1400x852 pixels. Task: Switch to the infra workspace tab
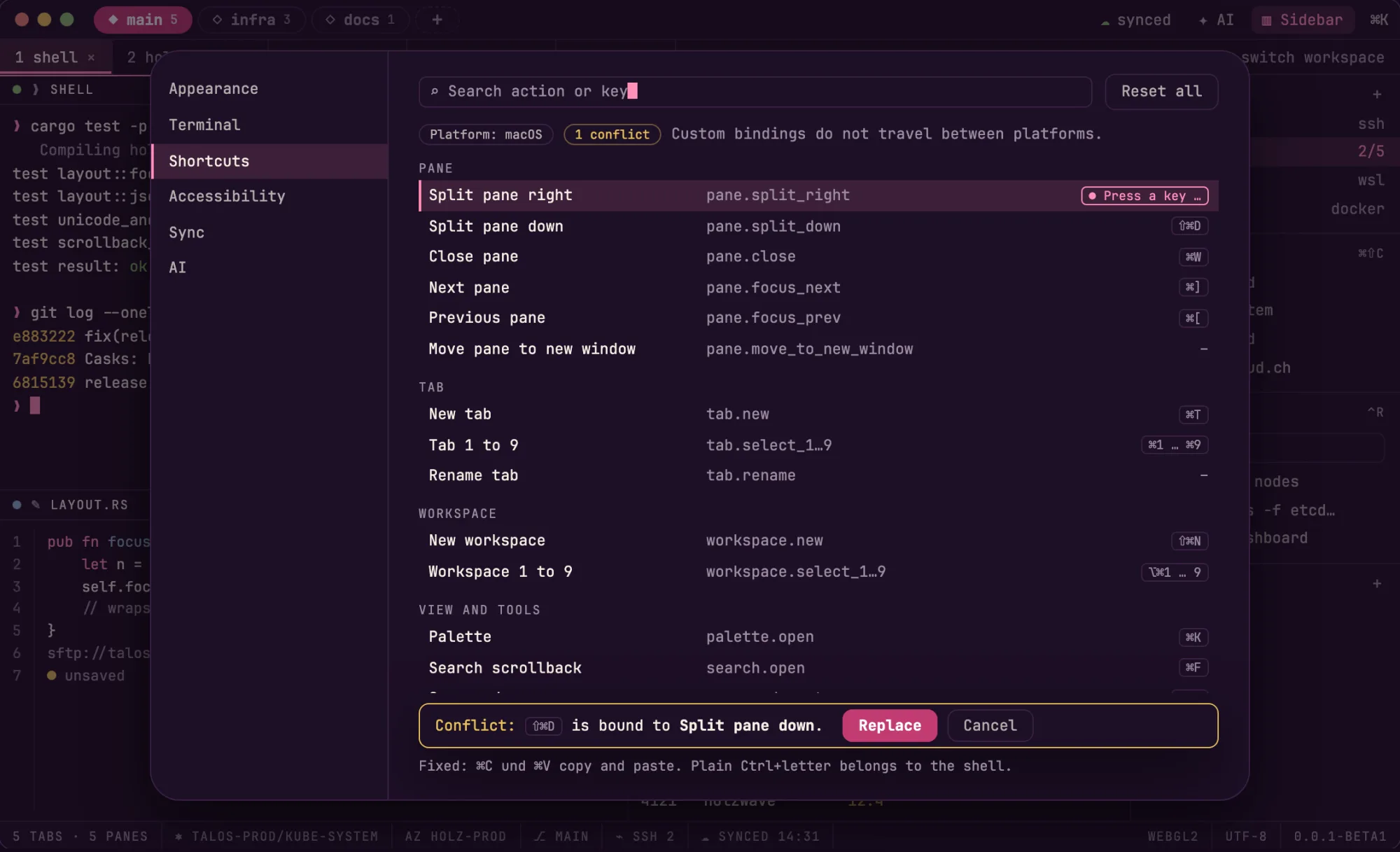pos(251,20)
